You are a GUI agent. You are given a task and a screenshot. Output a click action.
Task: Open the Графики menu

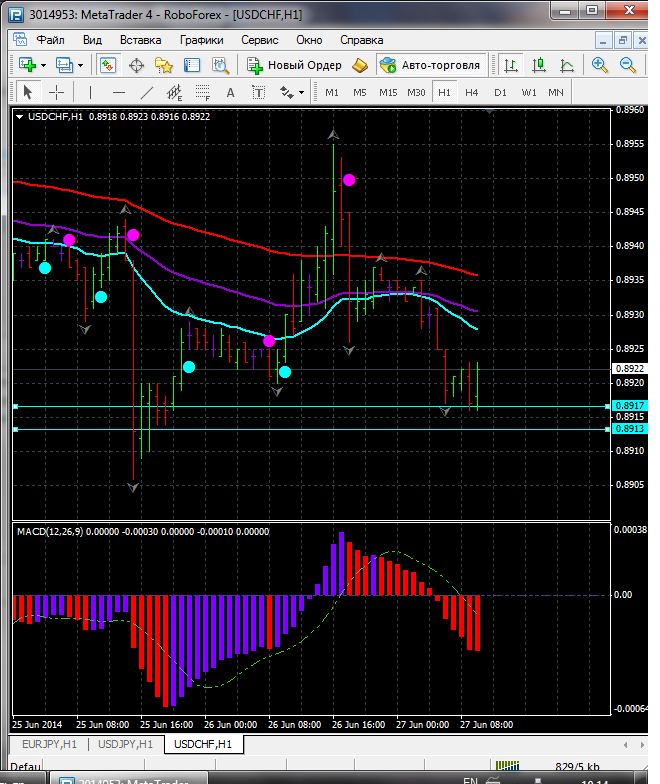point(202,40)
